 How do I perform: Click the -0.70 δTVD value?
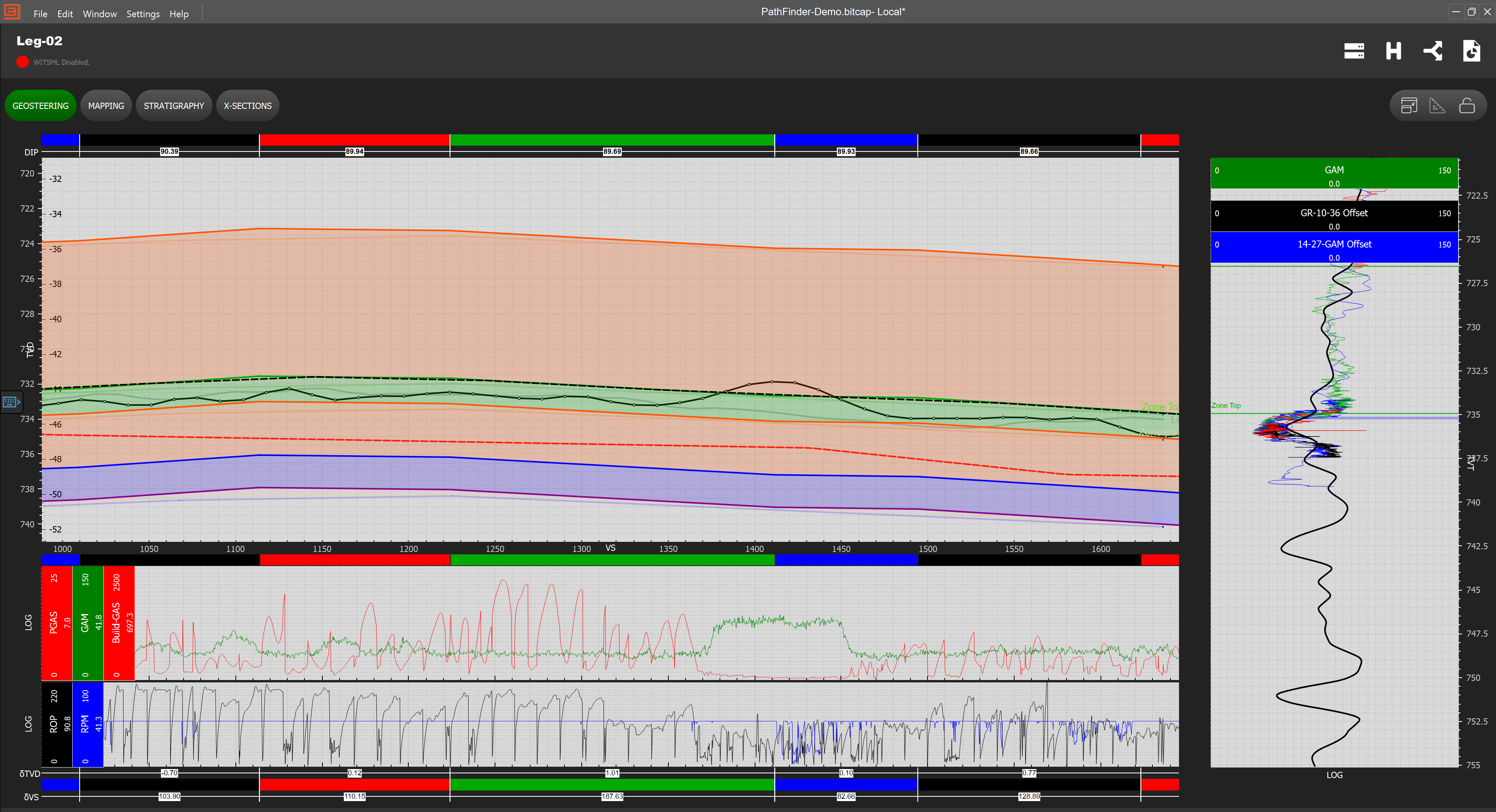(x=169, y=773)
